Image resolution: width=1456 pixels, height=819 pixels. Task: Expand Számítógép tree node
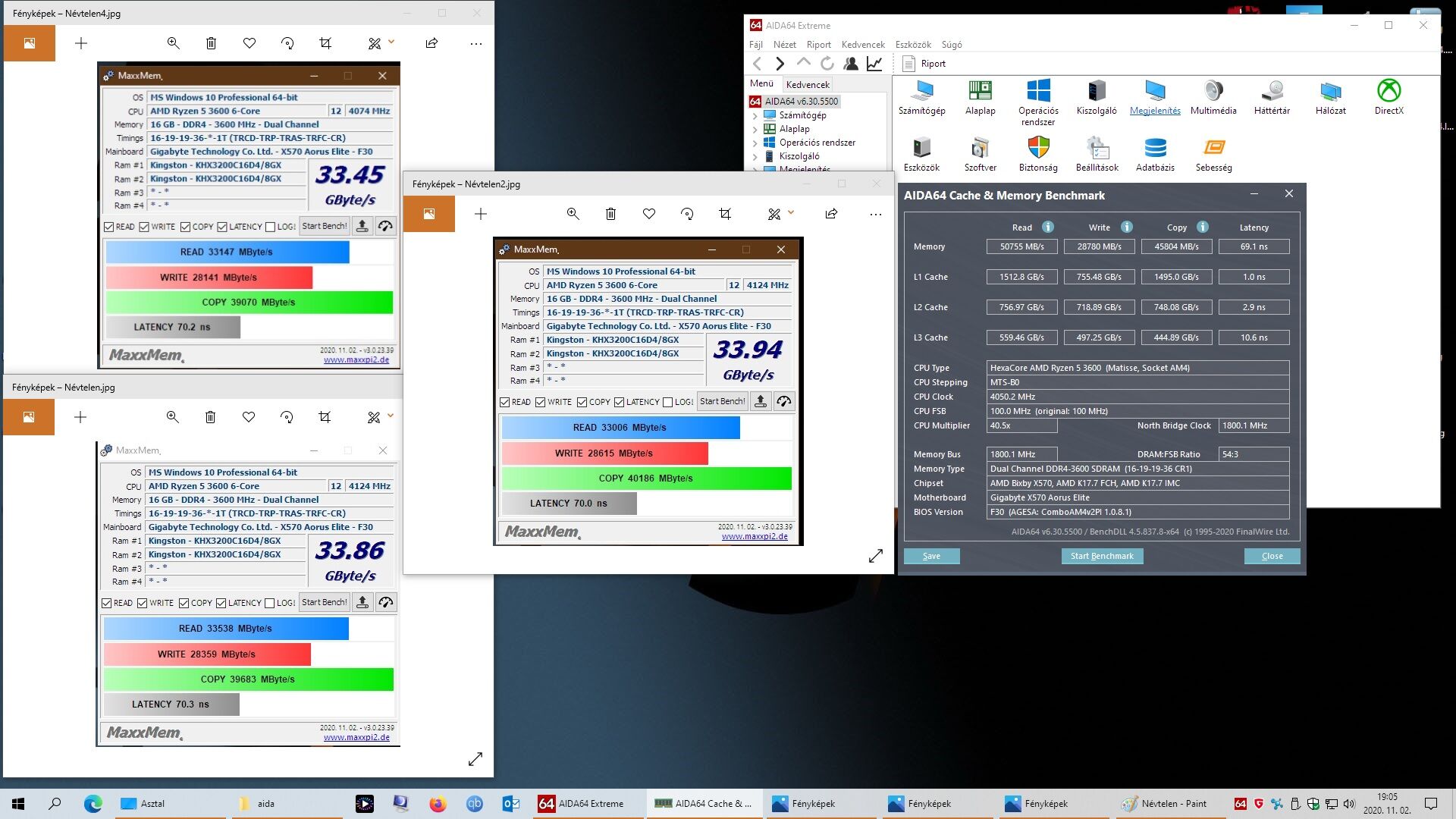(755, 115)
